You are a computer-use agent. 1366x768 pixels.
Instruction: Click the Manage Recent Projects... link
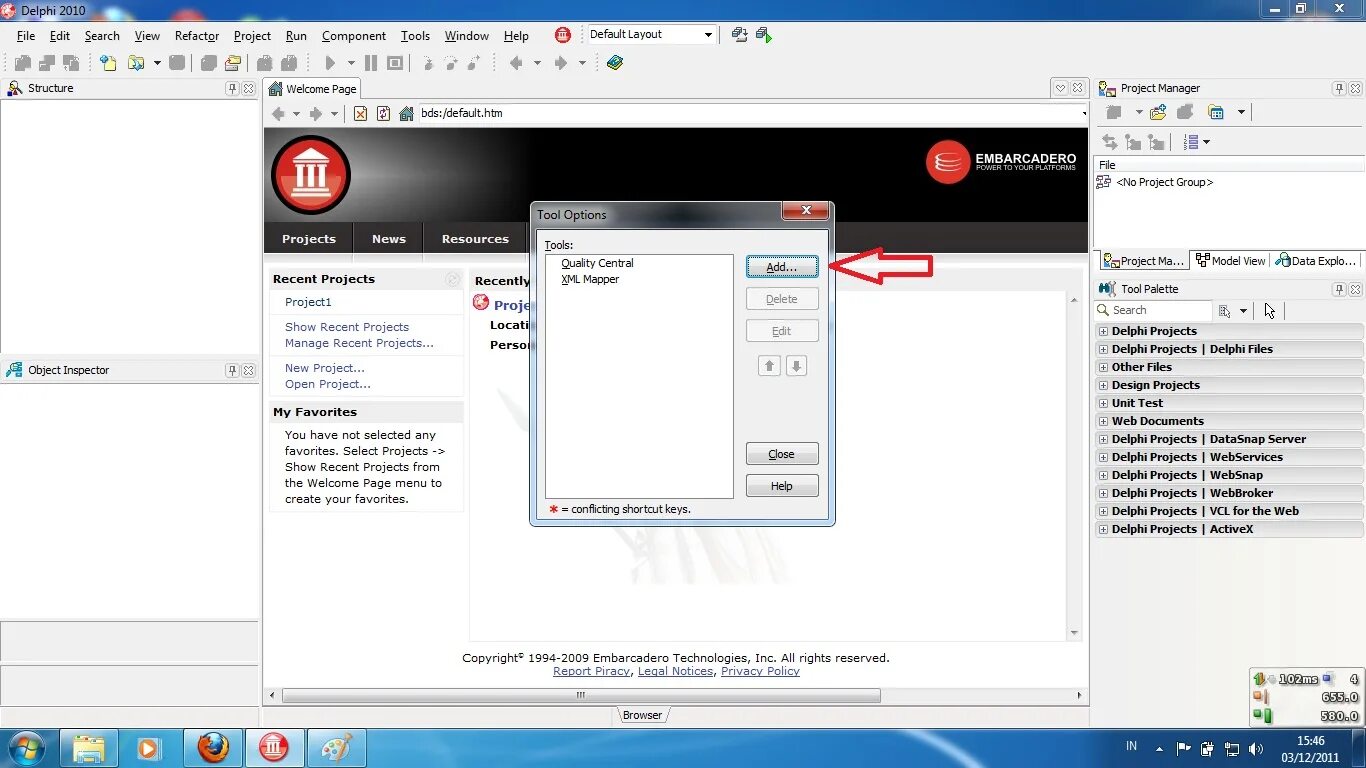(x=359, y=343)
